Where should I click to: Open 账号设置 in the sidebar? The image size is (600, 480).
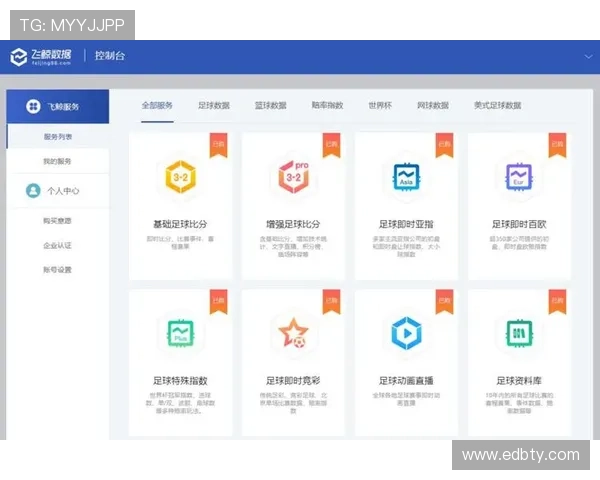[57, 270]
